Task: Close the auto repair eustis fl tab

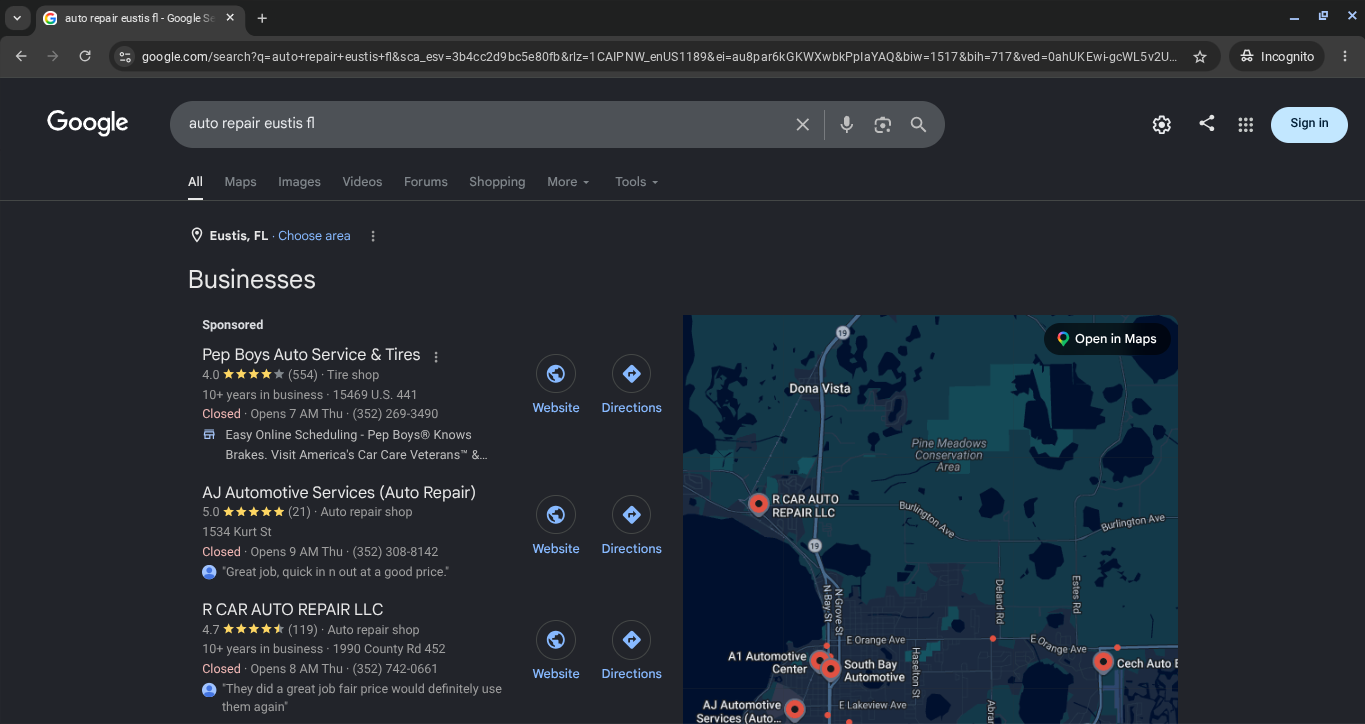Action: pyautogui.click(x=230, y=18)
